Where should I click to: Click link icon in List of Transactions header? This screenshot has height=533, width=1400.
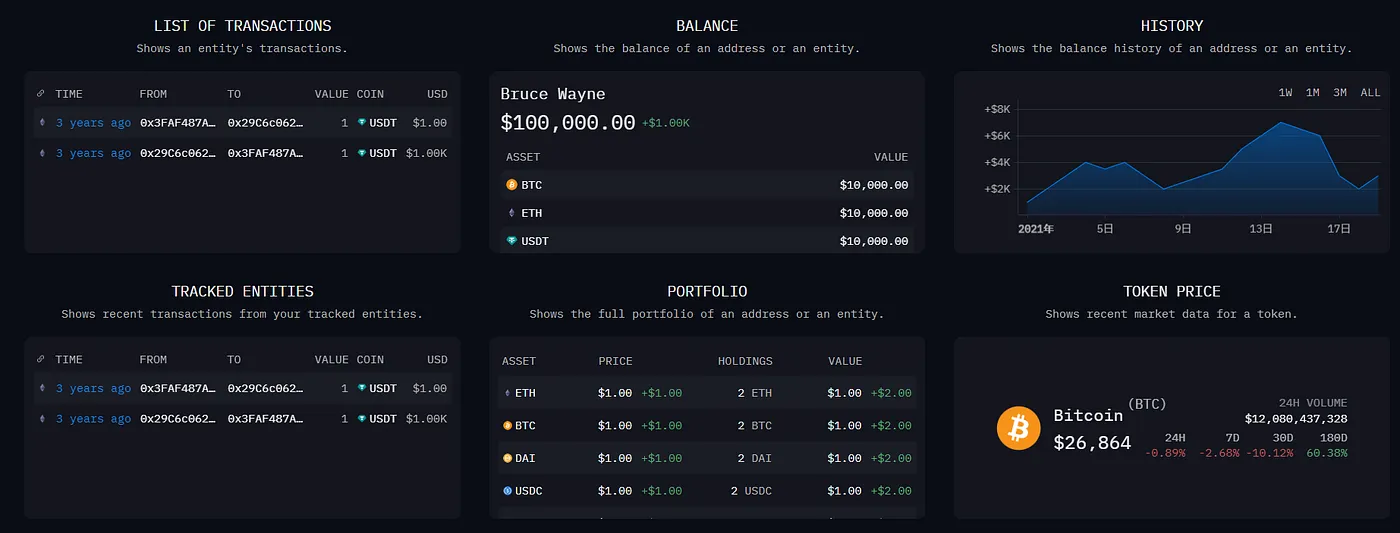click(41, 94)
